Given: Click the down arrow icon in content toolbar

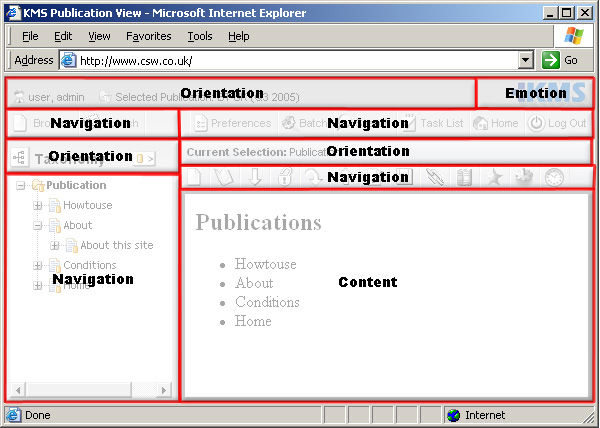Looking at the screenshot, I should pyautogui.click(x=255, y=178).
